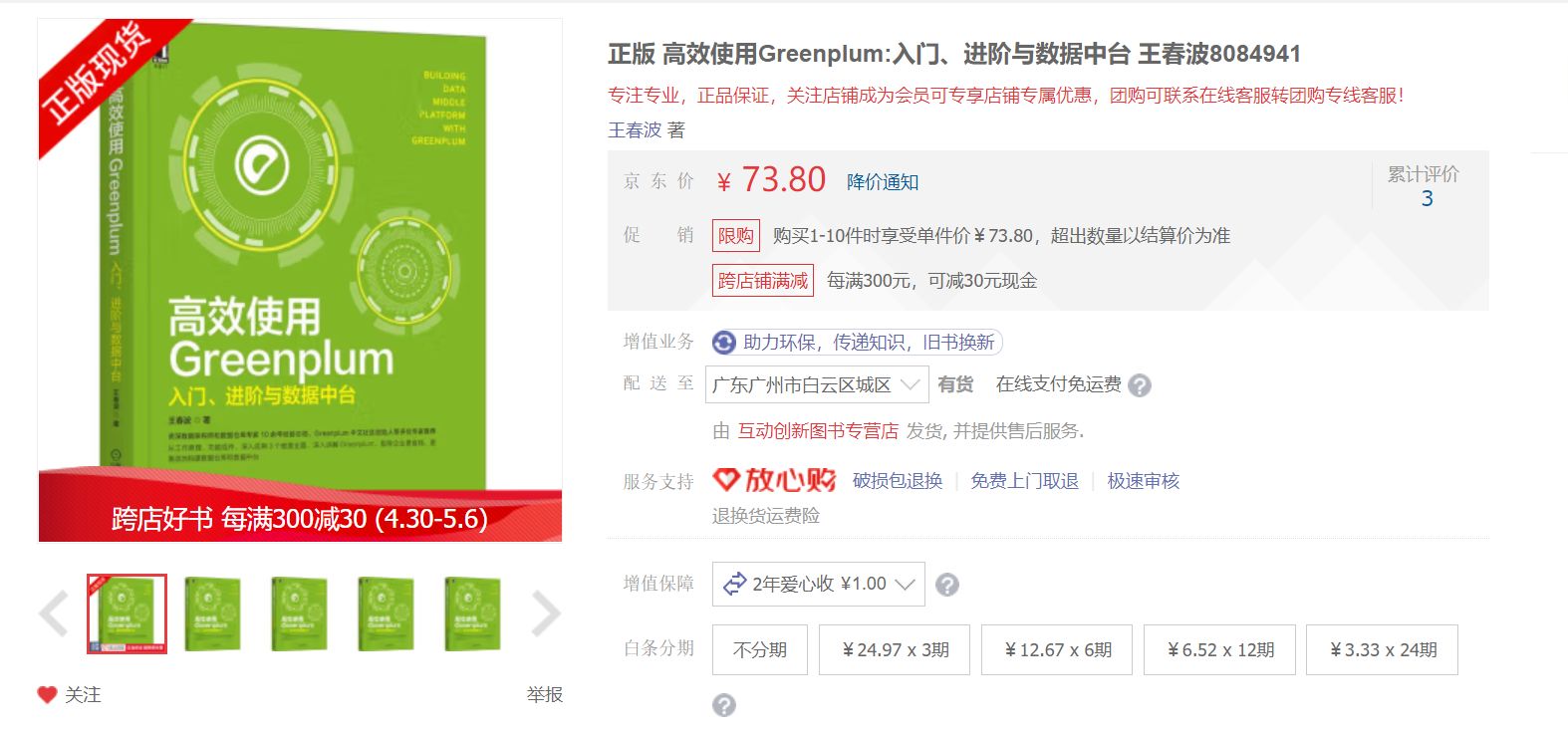Select 不分期 installment option
1568x731 pixels.
click(x=760, y=649)
